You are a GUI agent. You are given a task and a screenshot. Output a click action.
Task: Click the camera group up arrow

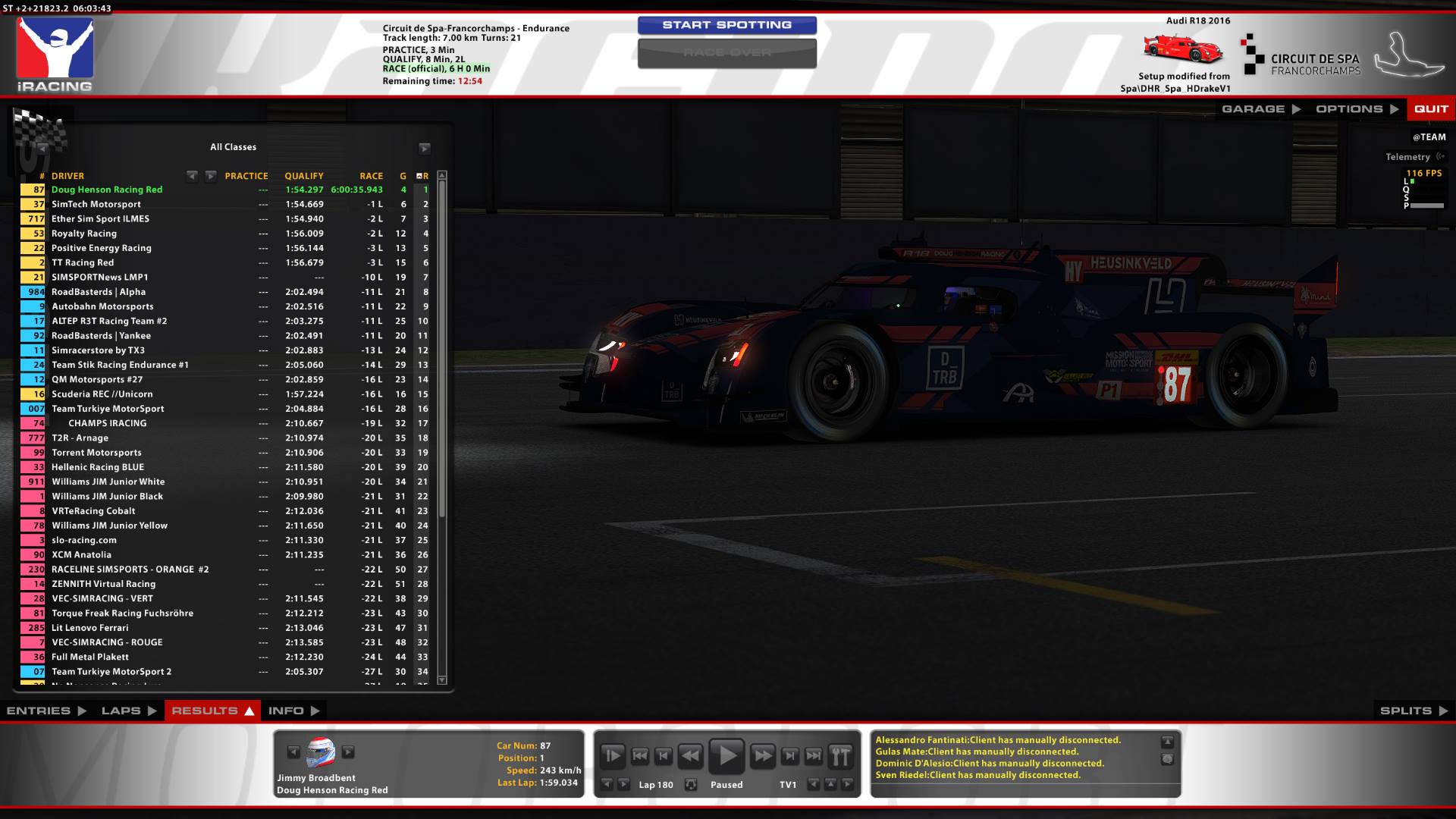point(830,784)
